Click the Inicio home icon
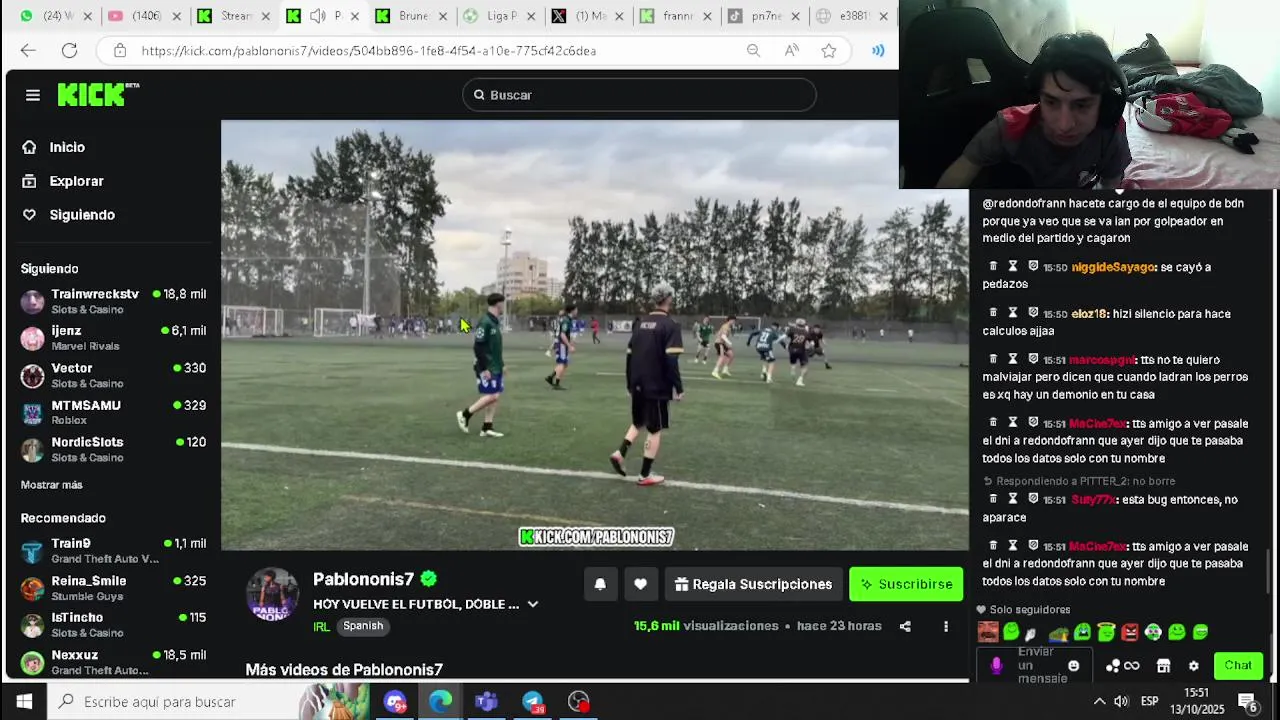The width and height of the screenshot is (1280, 720). [x=30, y=147]
